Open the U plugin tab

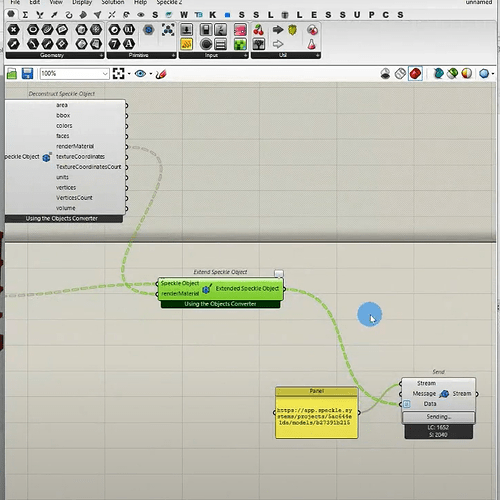click(357, 15)
